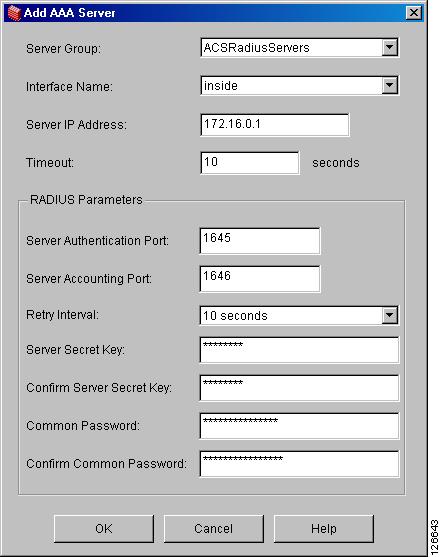Confirm settings with the OK button
This screenshot has height=557, width=440.
[104, 529]
